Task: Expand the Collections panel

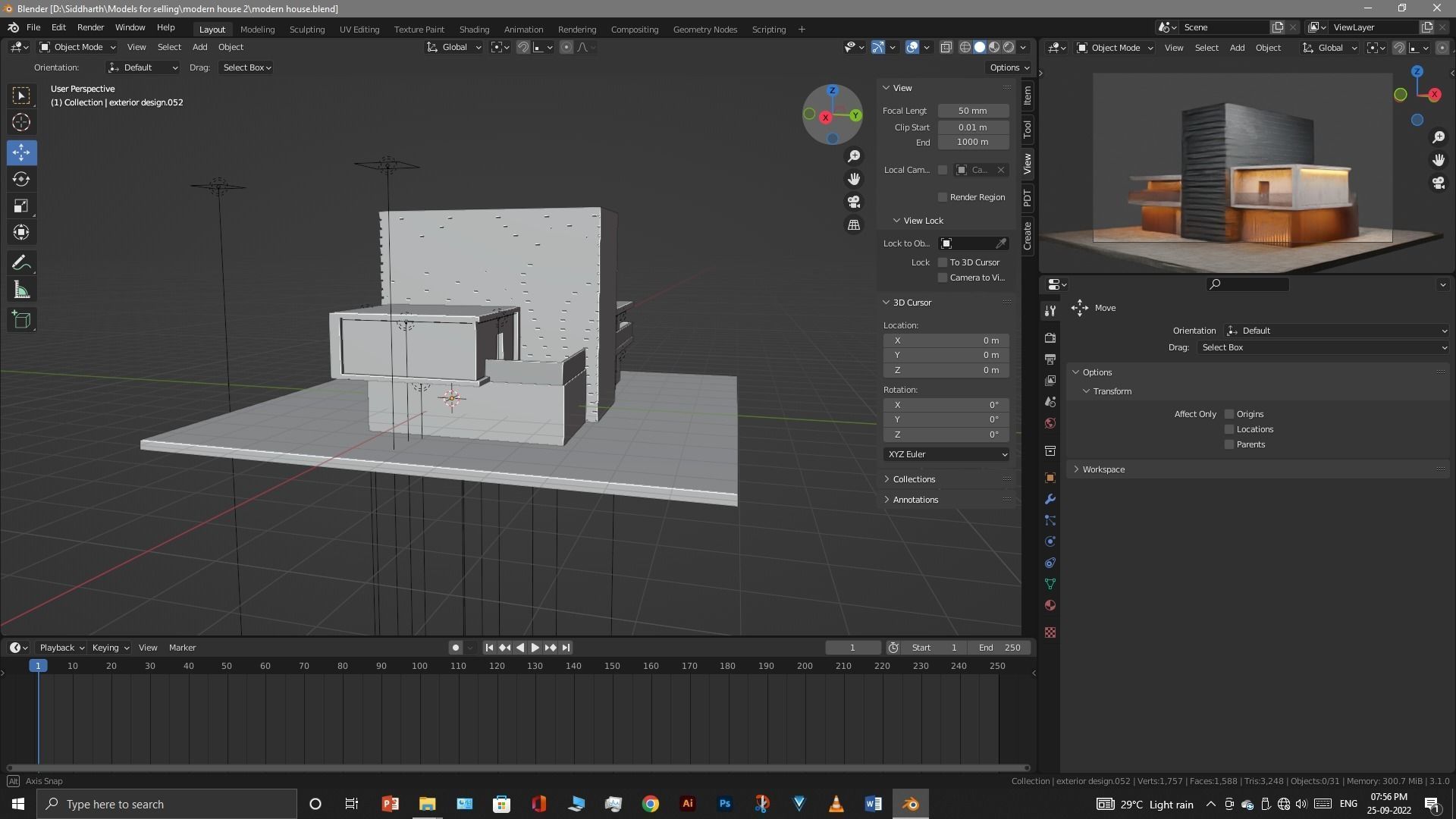Action: 914,479
